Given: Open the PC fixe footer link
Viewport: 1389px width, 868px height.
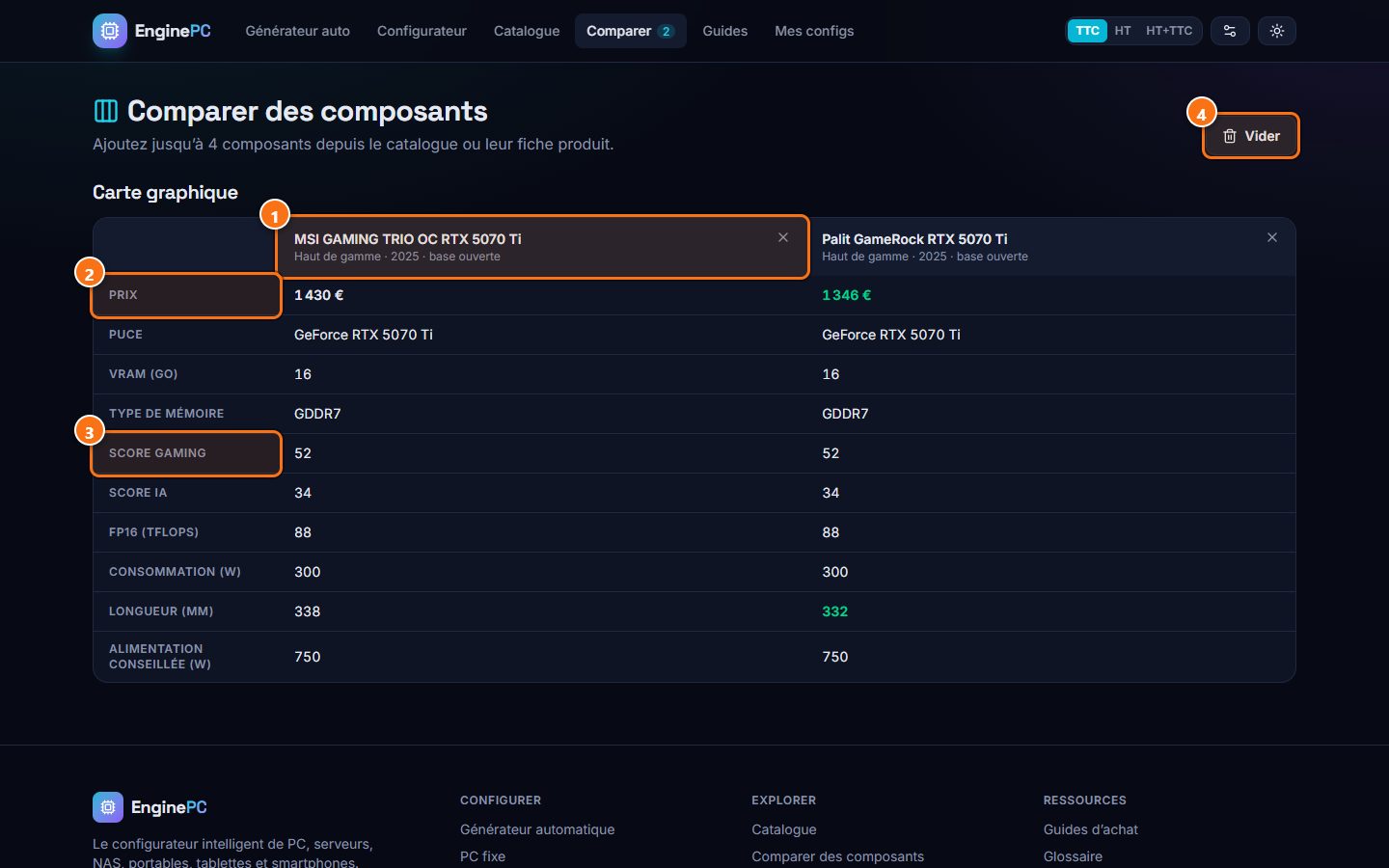Looking at the screenshot, I should tap(482, 856).
